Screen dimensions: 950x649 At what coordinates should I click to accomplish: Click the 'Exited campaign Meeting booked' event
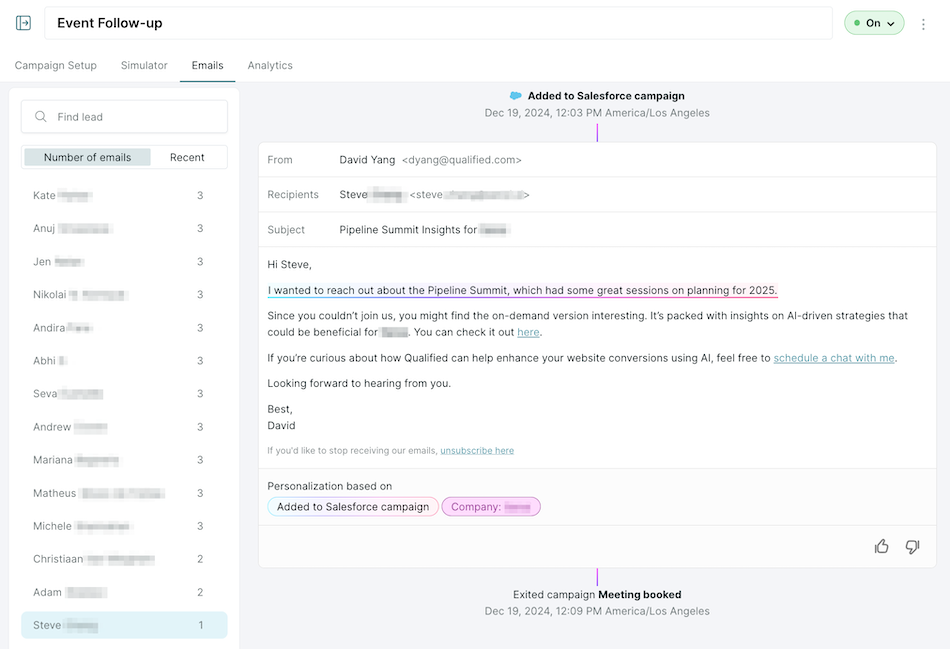click(x=597, y=594)
